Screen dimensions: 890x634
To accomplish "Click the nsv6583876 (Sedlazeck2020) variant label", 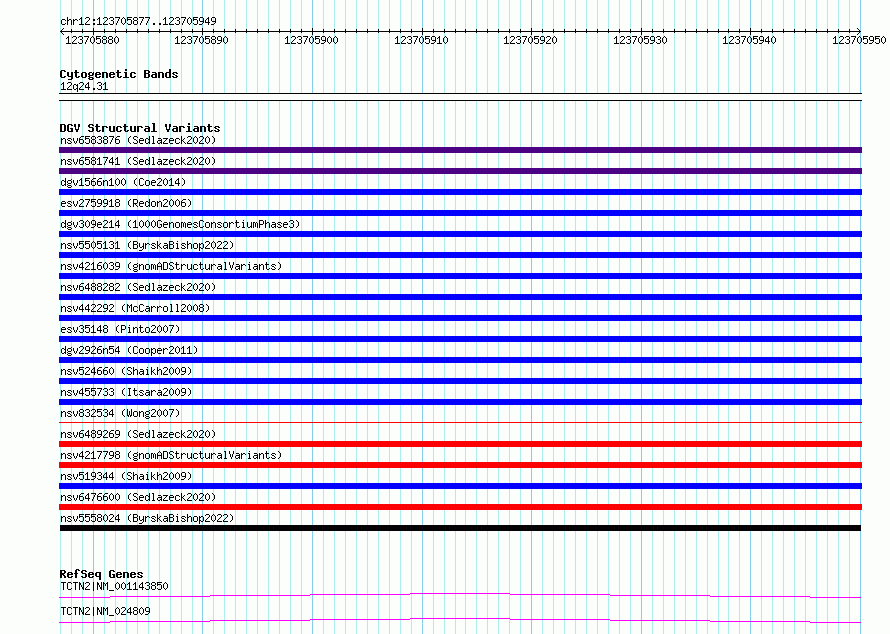I will 138,140.
